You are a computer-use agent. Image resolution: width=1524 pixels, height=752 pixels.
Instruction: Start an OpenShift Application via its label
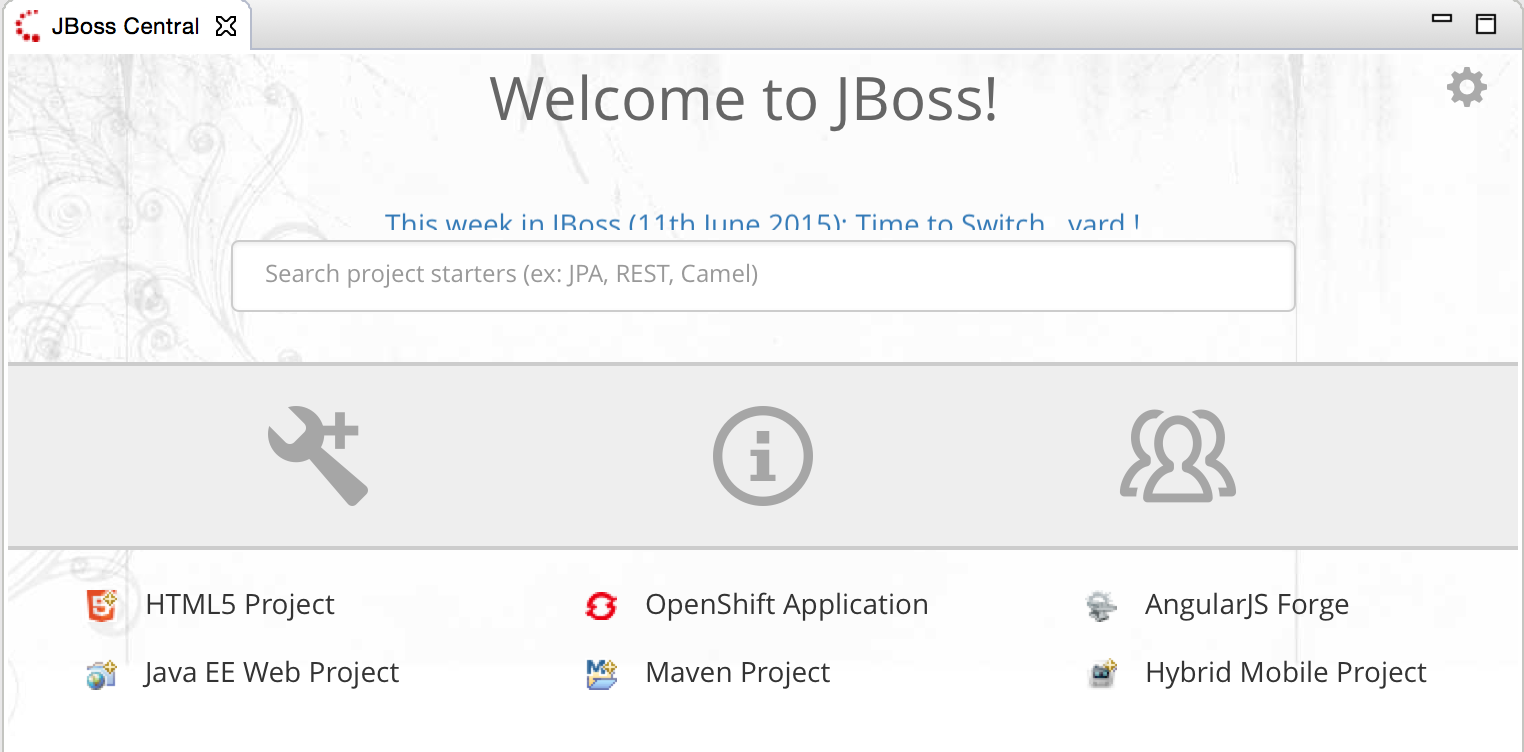[786, 605]
